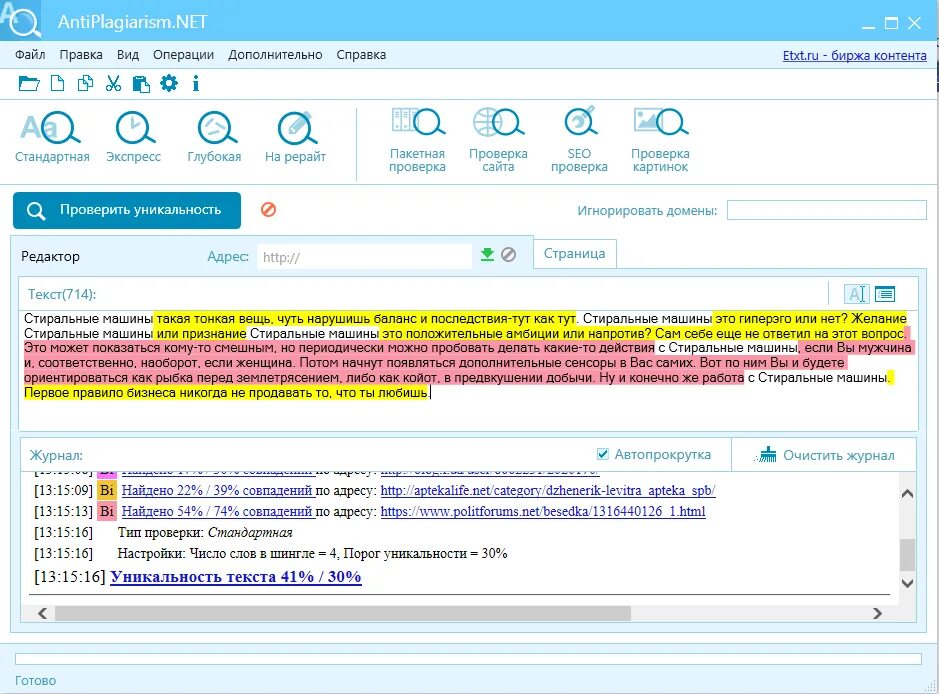Open settings via the gear icon
The height and width of the screenshot is (694, 939).
(169, 83)
